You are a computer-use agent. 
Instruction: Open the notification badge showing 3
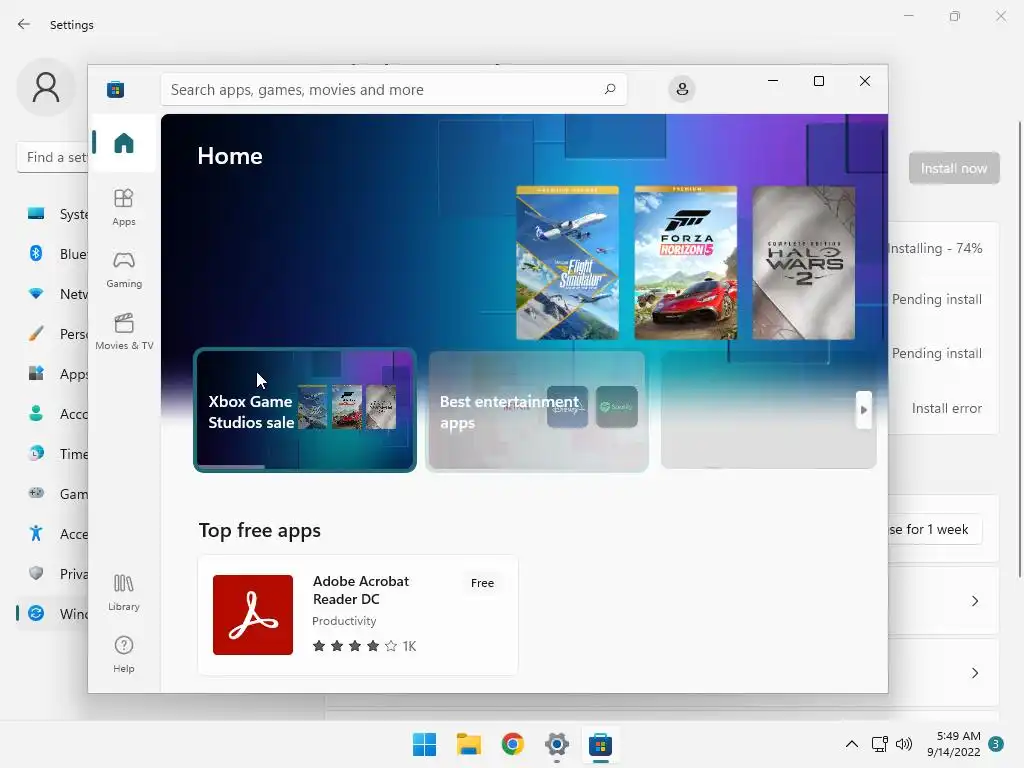click(996, 744)
